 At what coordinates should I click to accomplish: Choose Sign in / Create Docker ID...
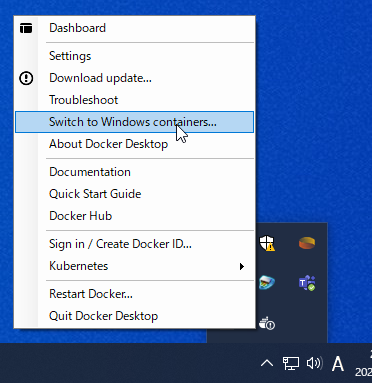point(134,244)
